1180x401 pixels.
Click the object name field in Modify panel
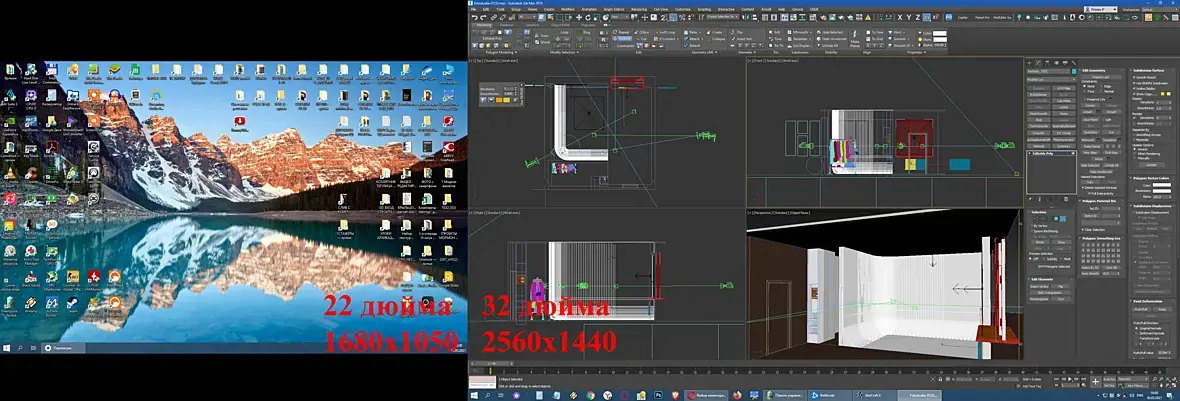point(1048,71)
